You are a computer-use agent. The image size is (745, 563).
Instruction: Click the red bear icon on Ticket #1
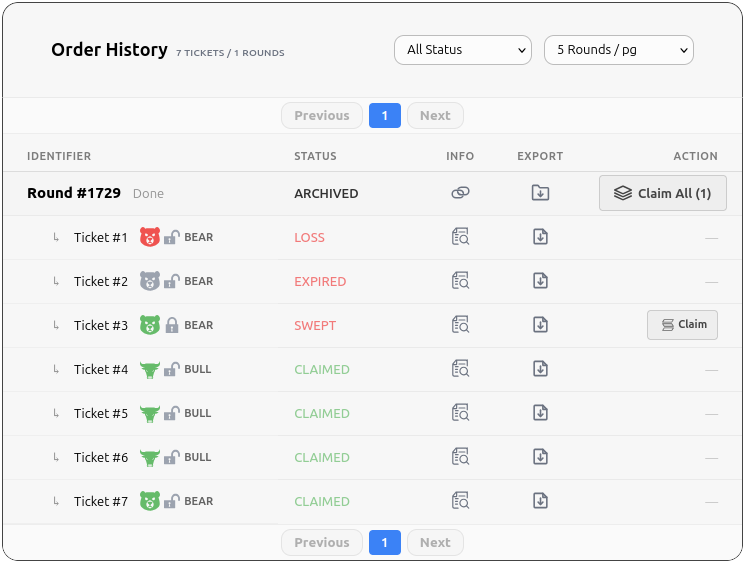tap(150, 237)
